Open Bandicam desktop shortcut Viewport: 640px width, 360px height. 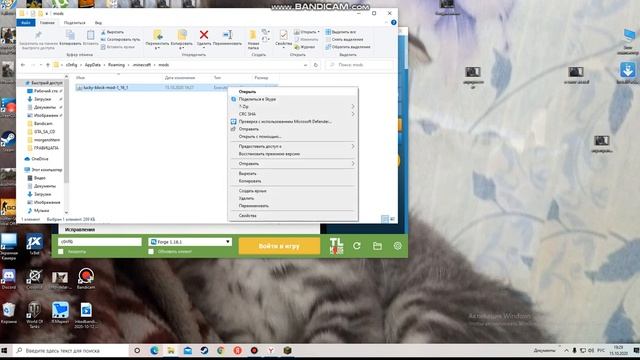[86, 278]
